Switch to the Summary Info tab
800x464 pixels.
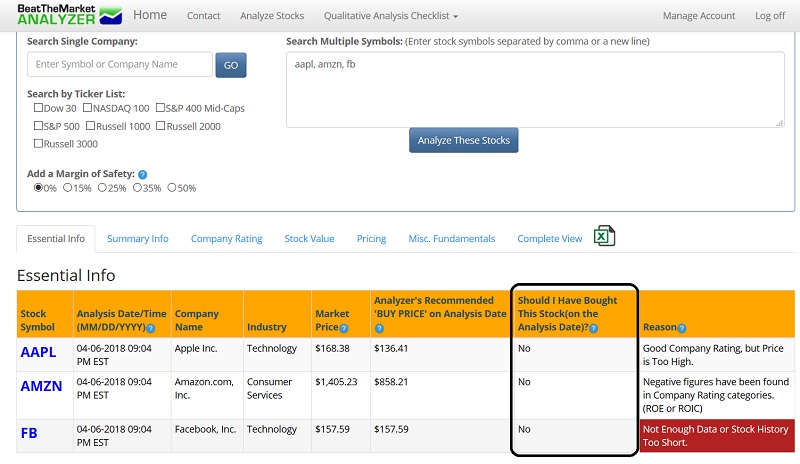click(x=138, y=238)
